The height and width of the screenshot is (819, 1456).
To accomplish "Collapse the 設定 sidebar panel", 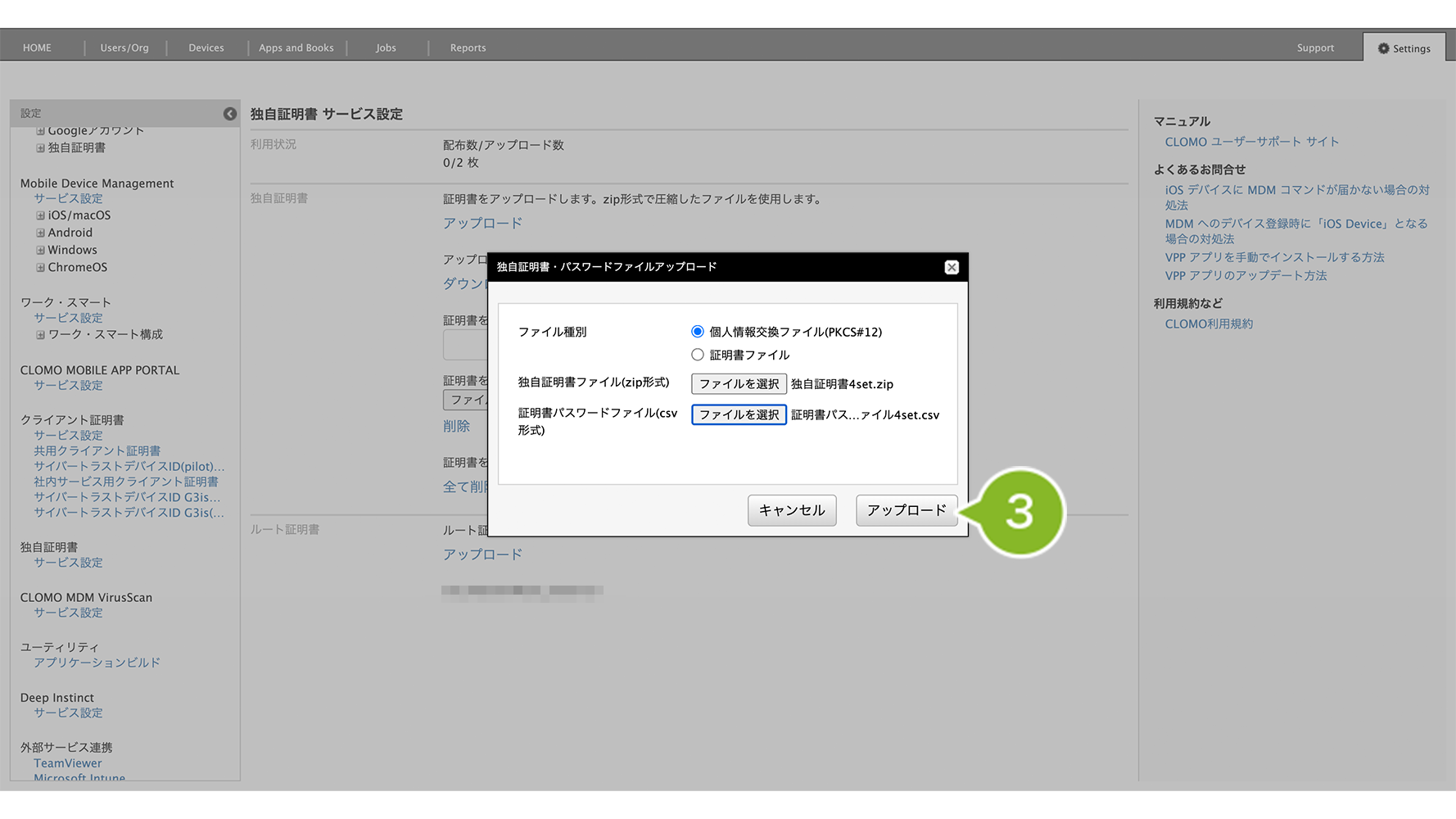I will tap(230, 114).
